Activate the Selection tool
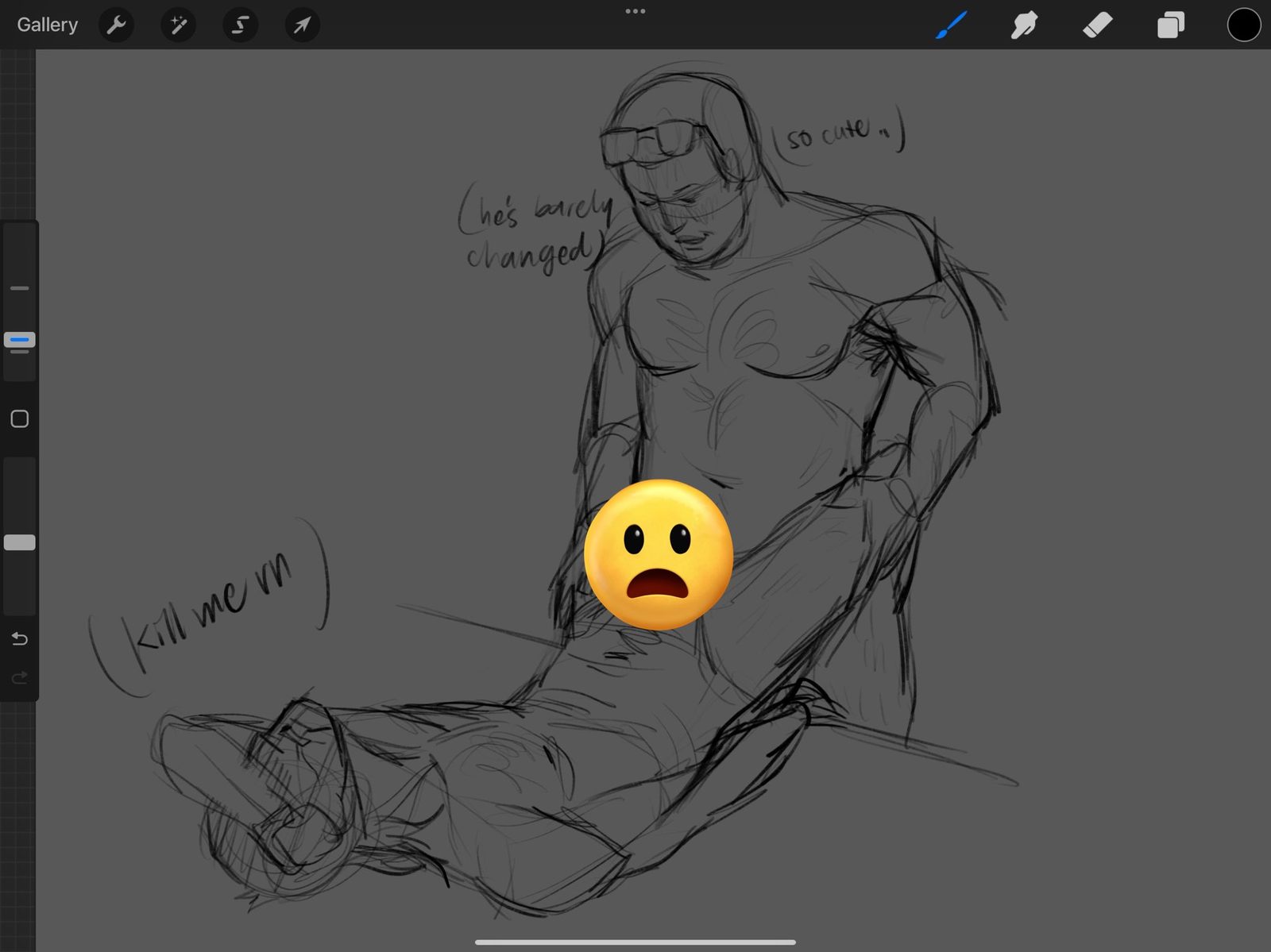 [240, 25]
